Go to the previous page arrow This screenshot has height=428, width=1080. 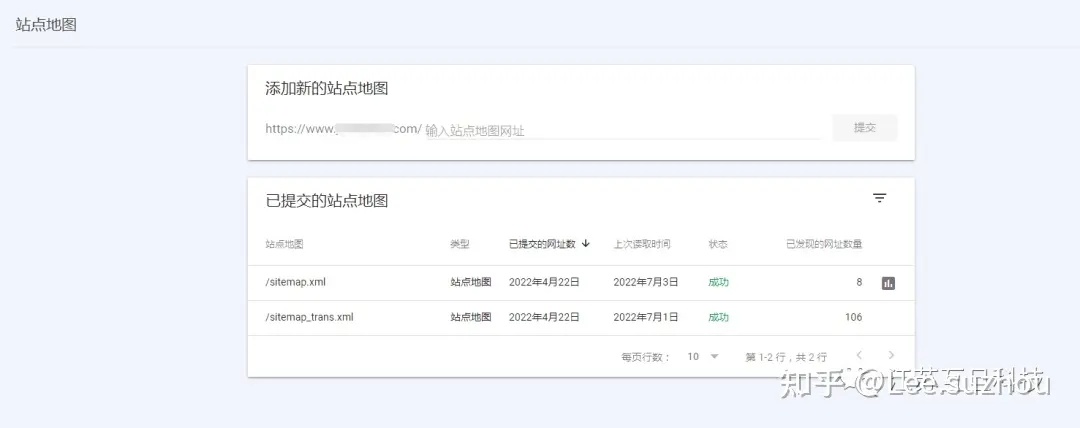(x=859, y=355)
